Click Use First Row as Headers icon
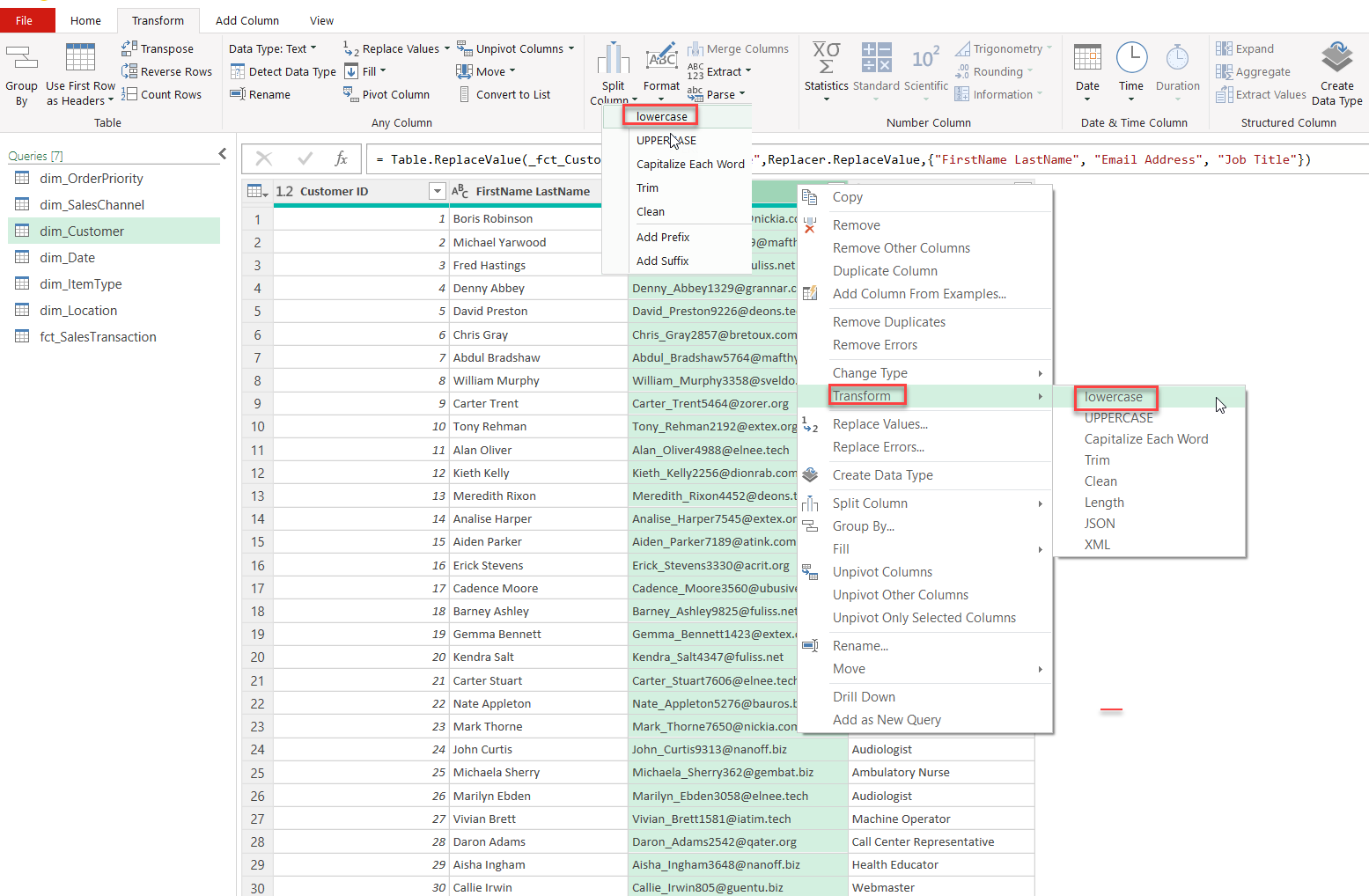This screenshot has width=1369, height=896. (80, 58)
